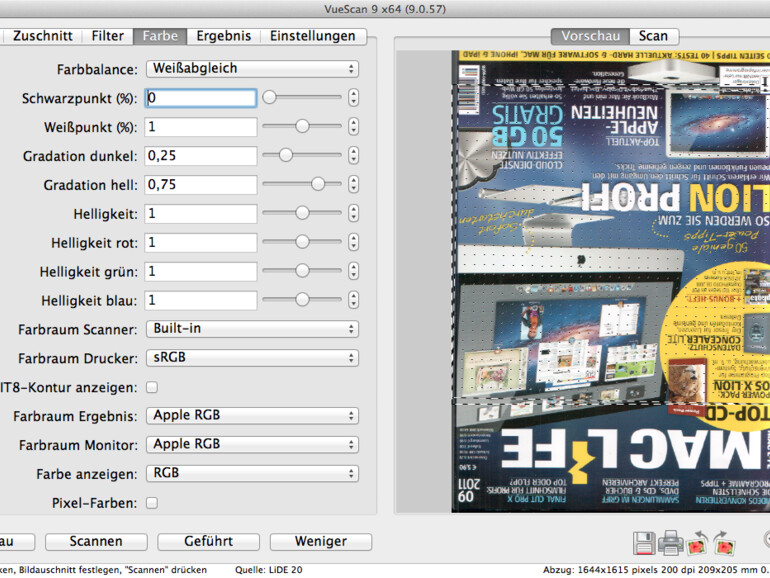770x578 pixels.
Task: Click the scanned magazine preview image
Action: pyautogui.click(x=610, y=281)
